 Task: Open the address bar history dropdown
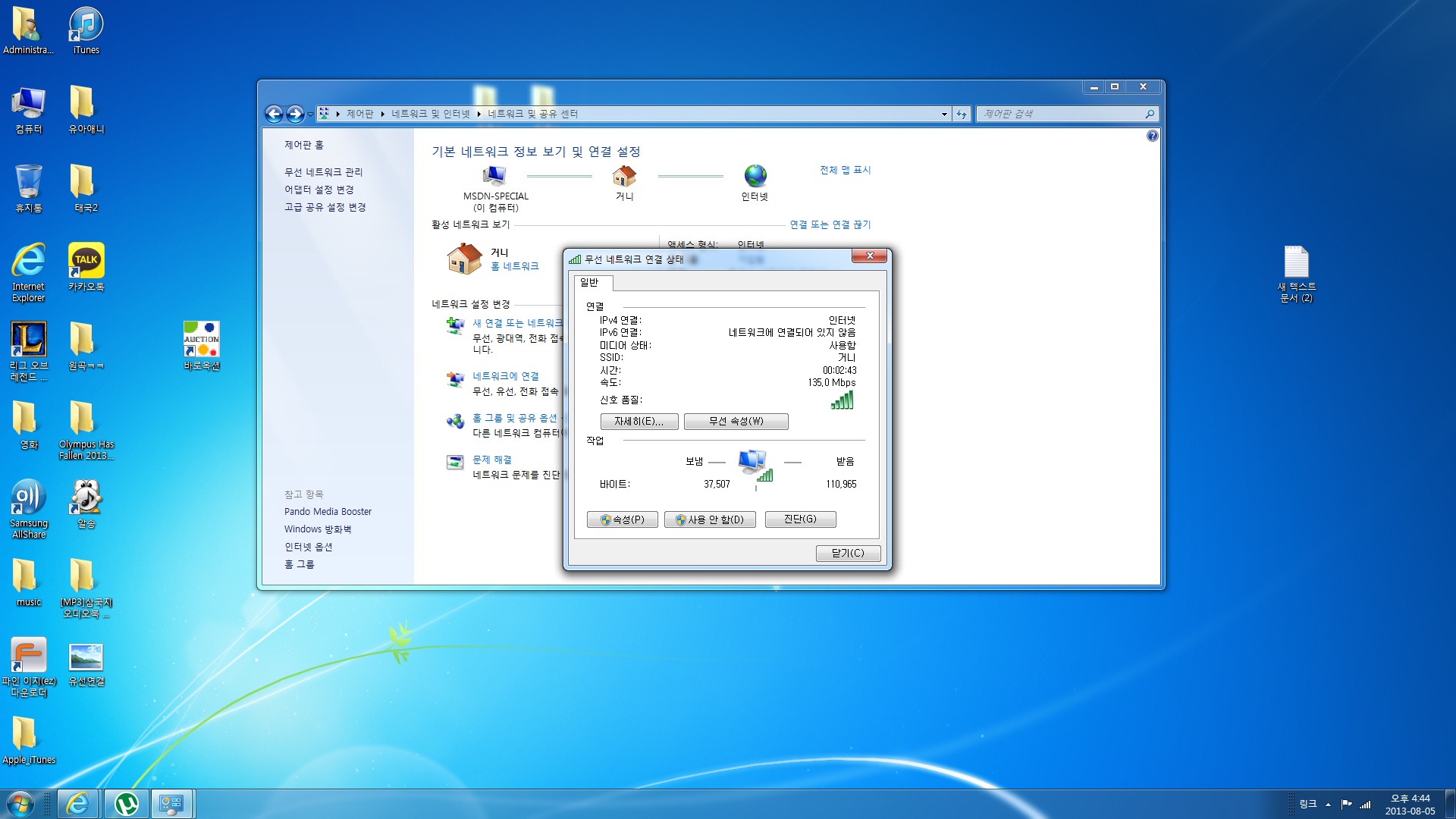[944, 114]
